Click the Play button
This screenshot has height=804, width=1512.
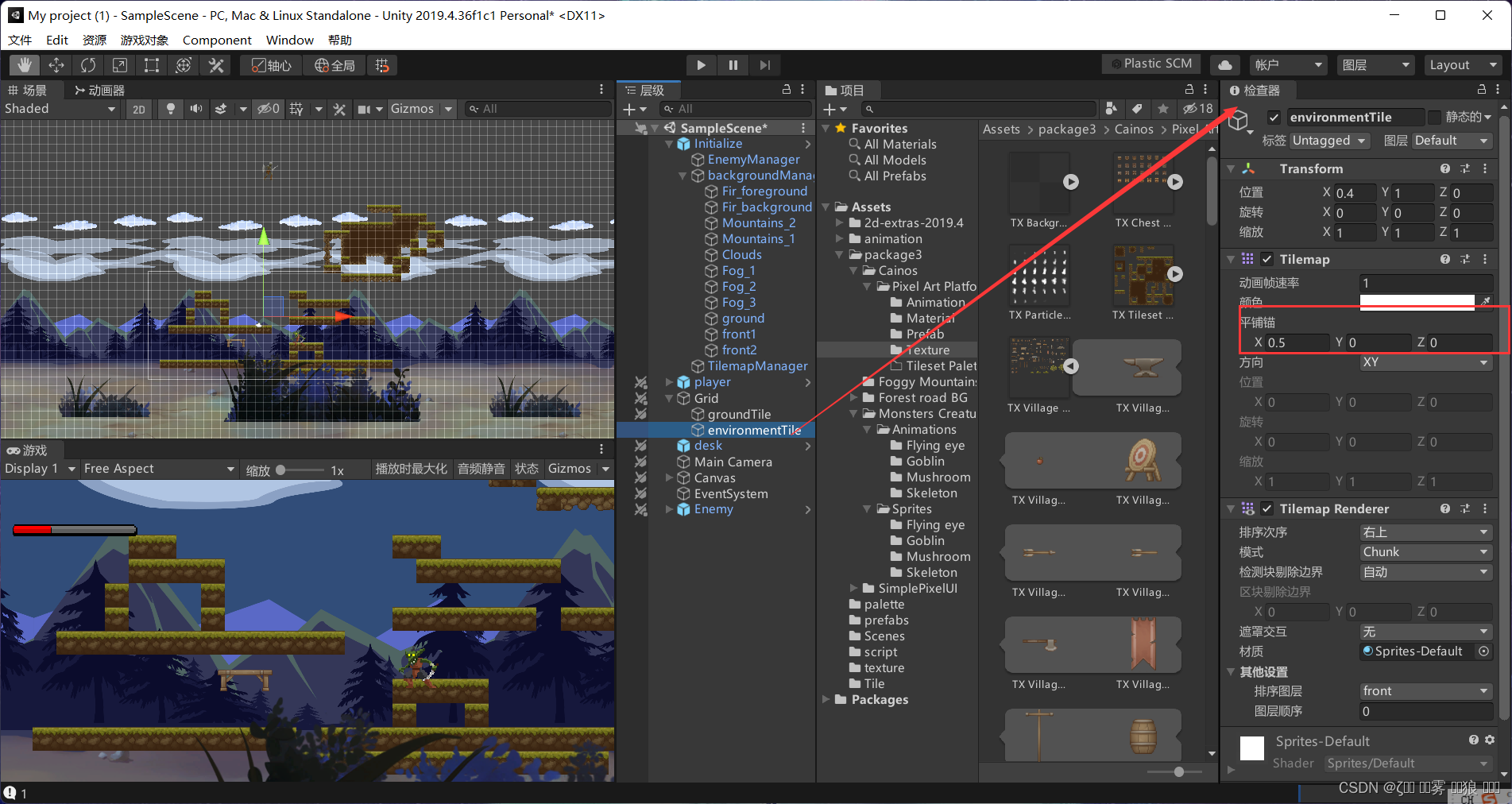point(701,65)
